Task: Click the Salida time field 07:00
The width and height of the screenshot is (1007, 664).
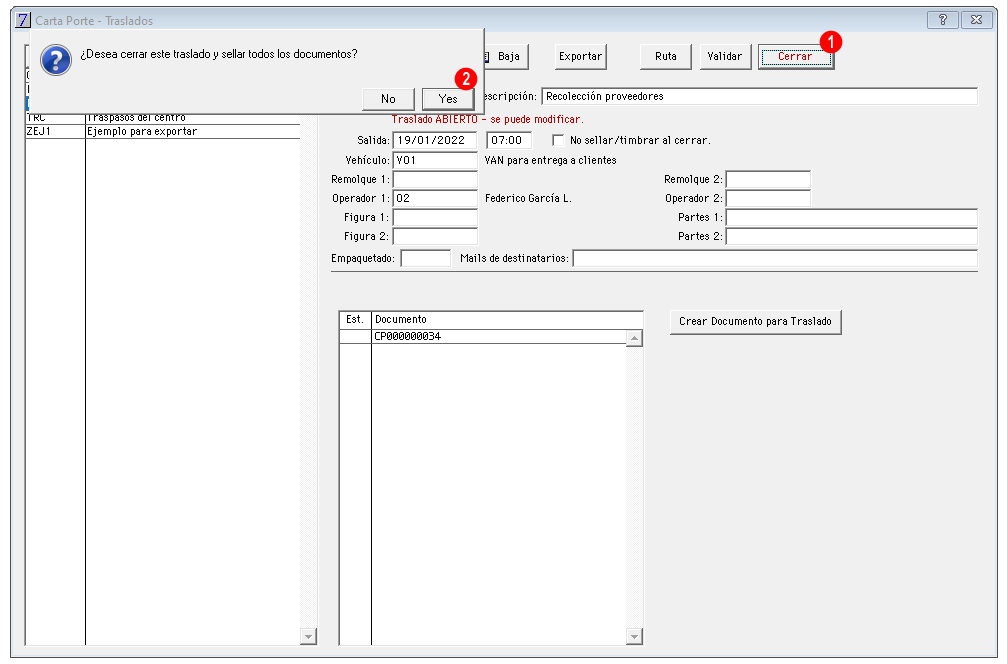Action: (509, 140)
